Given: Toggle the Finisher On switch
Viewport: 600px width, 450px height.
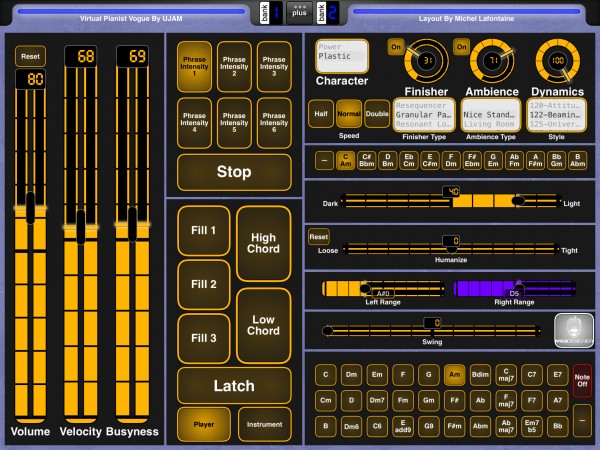Looking at the screenshot, I should click(x=396, y=47).
